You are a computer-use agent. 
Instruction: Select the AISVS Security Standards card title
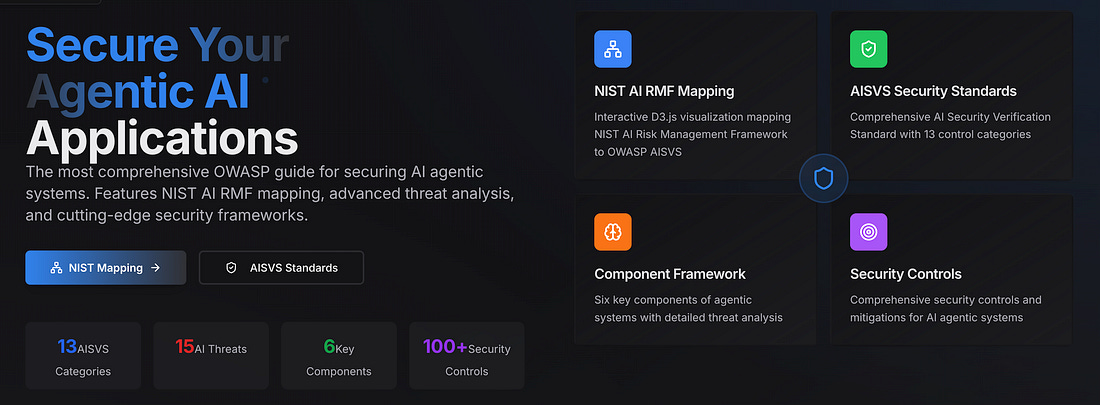(933, 91)
